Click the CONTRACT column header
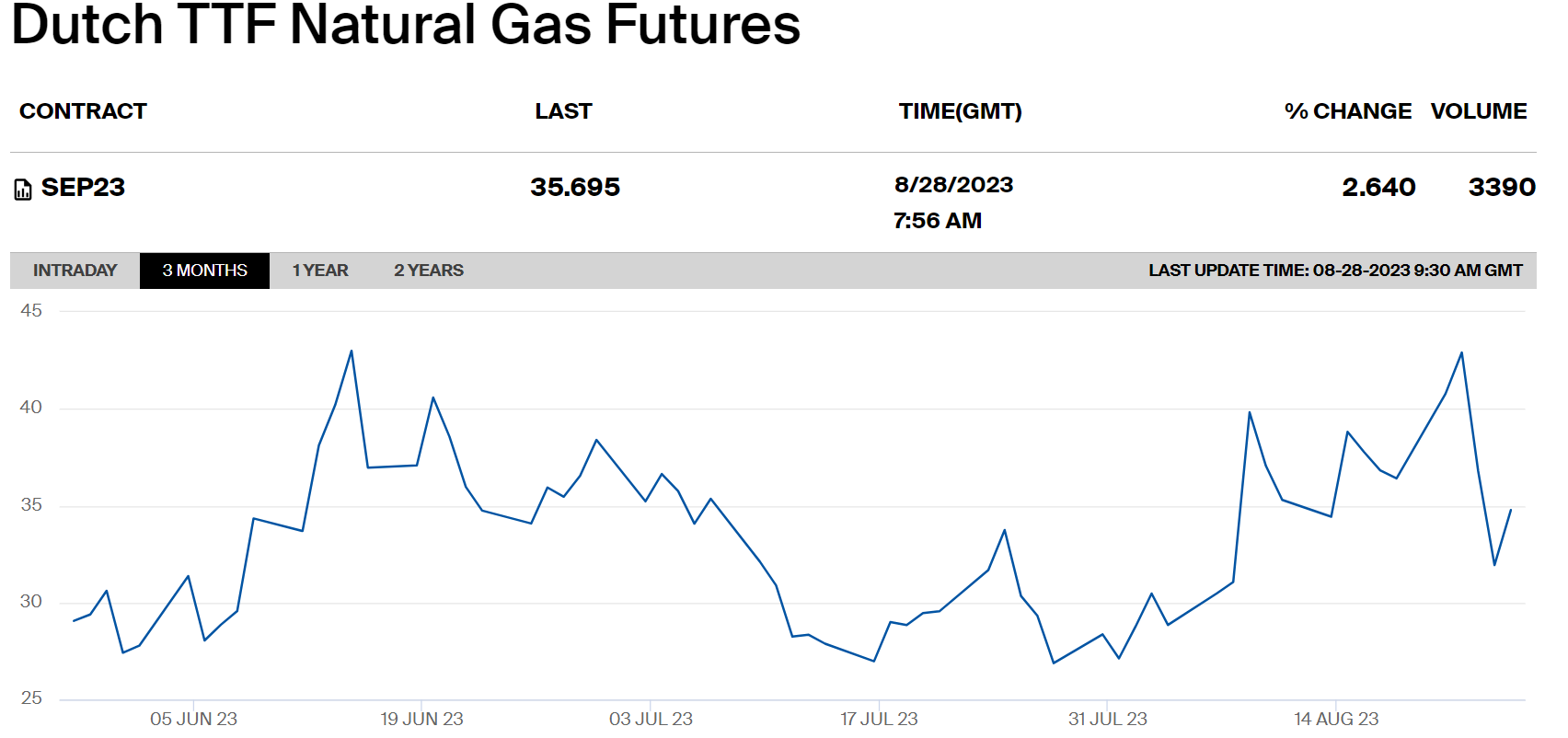The image size is (1568, 738). tap(83, 111)
